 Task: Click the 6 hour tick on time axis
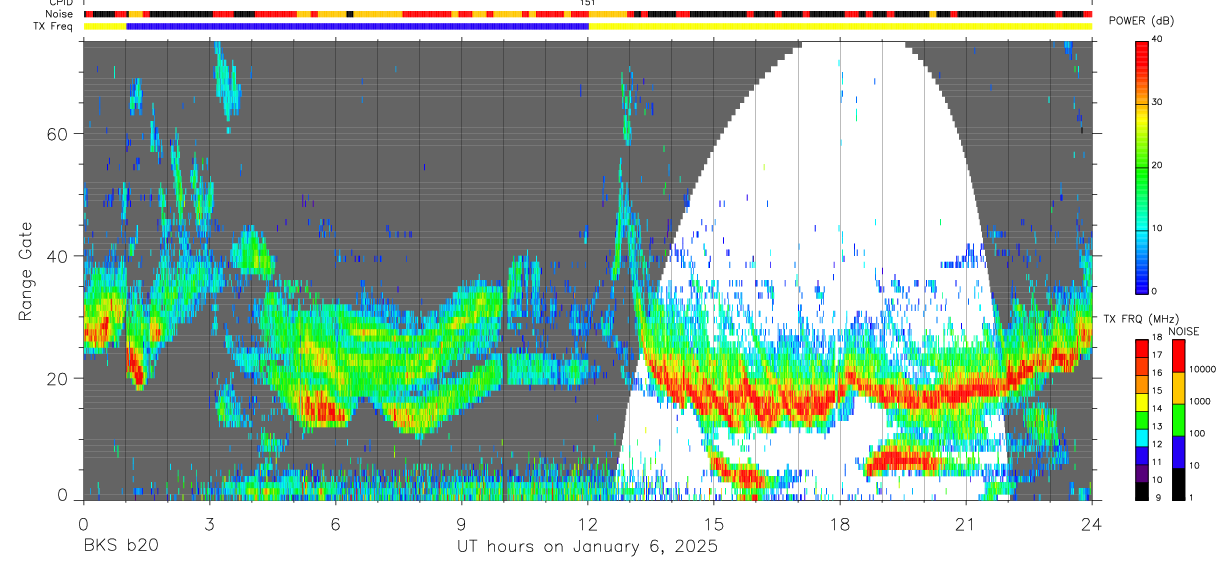335,523
